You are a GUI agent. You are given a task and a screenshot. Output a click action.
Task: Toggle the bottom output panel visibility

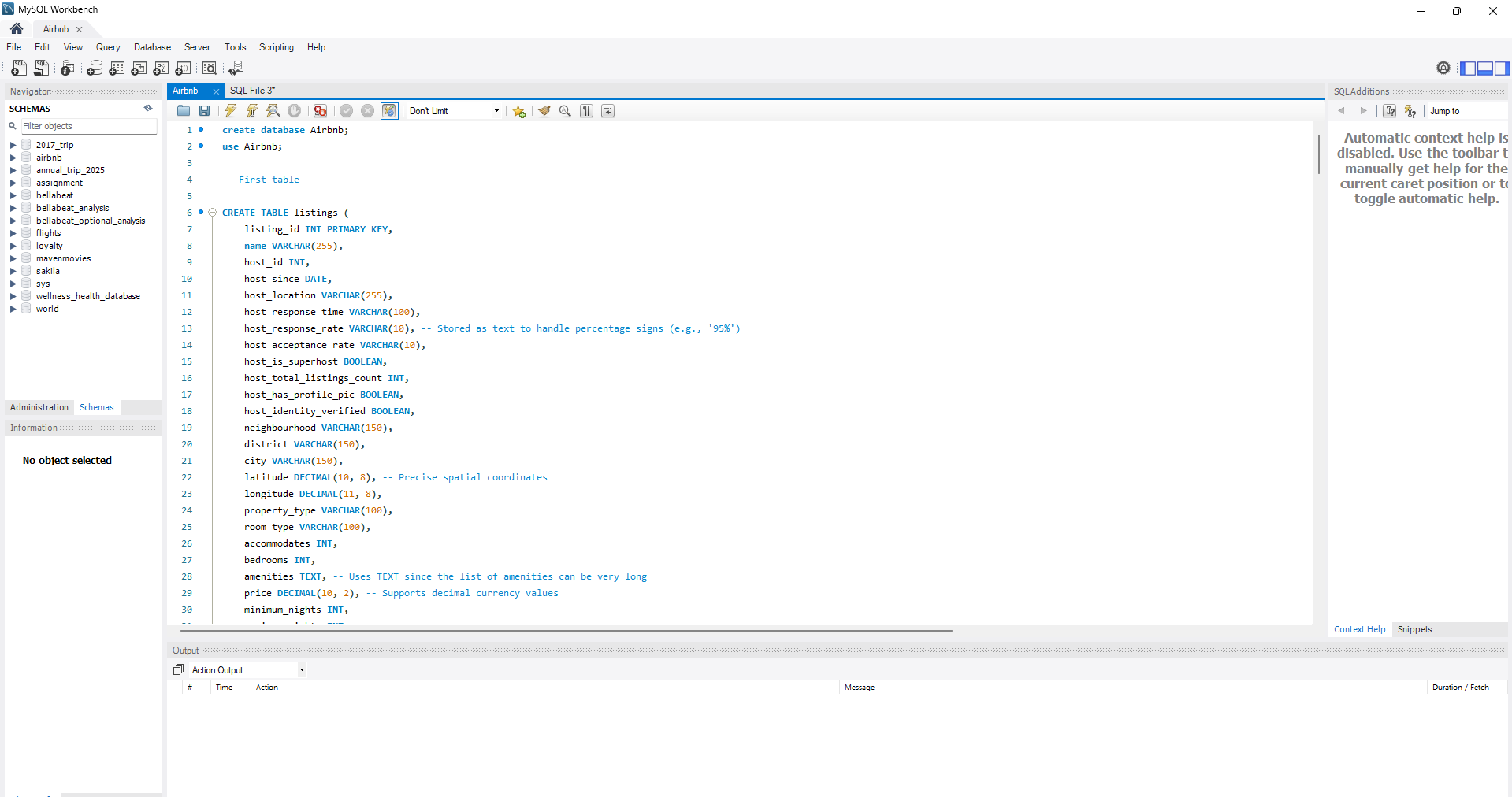(1485, 69)
